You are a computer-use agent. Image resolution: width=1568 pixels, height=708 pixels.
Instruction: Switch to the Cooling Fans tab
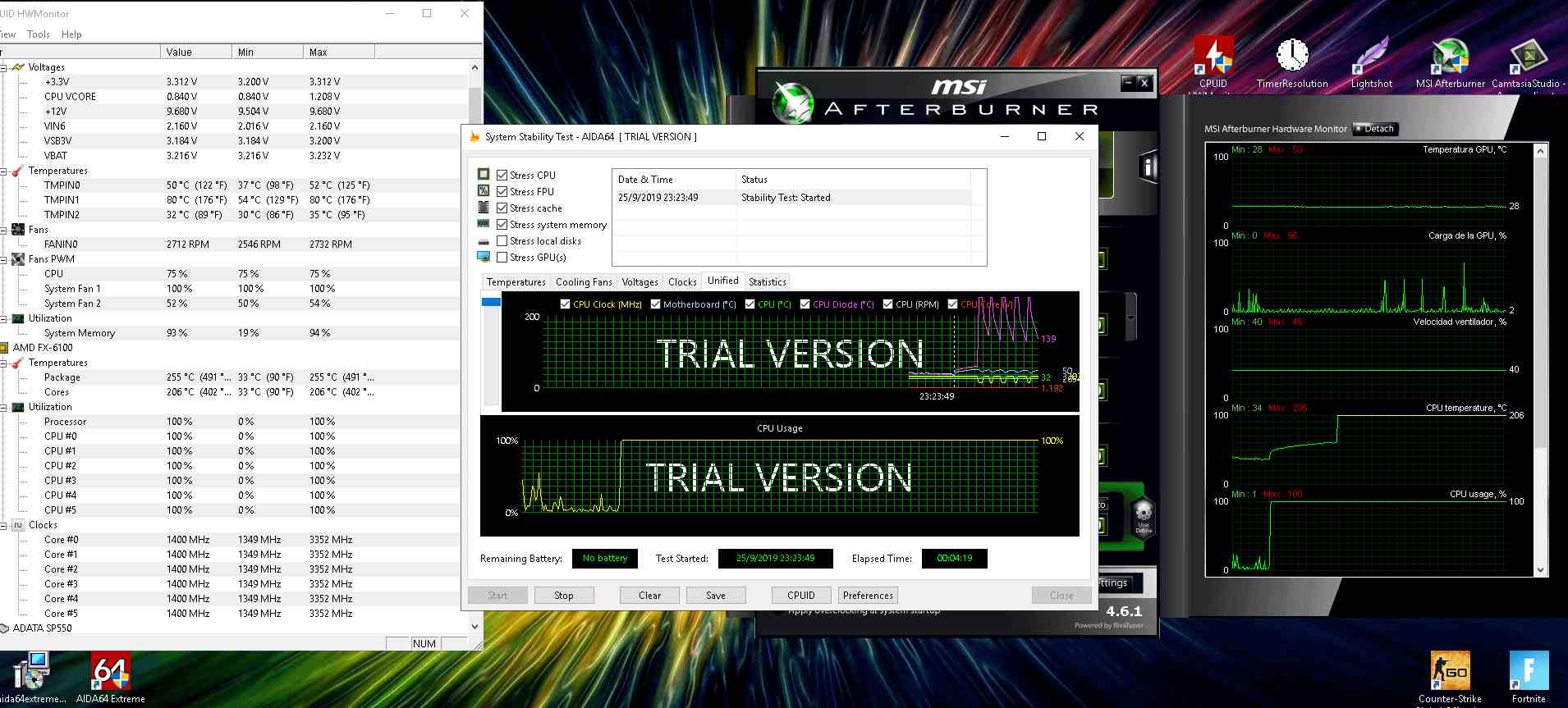[x=584, y=281]
